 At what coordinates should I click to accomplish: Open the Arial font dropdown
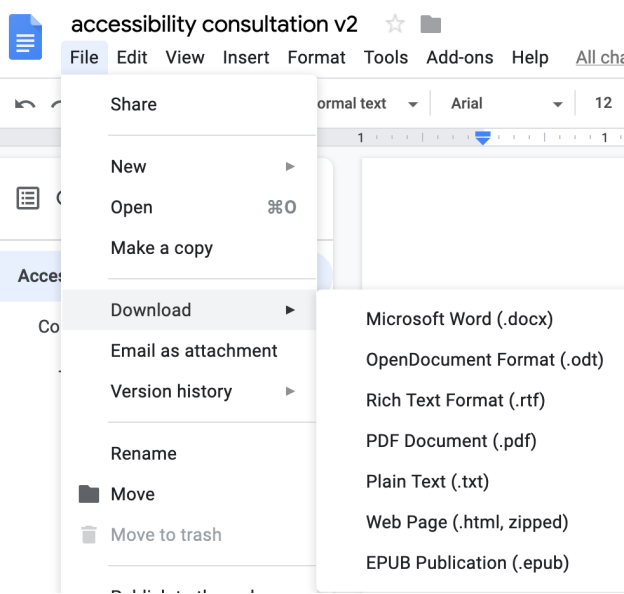[507, 104]
